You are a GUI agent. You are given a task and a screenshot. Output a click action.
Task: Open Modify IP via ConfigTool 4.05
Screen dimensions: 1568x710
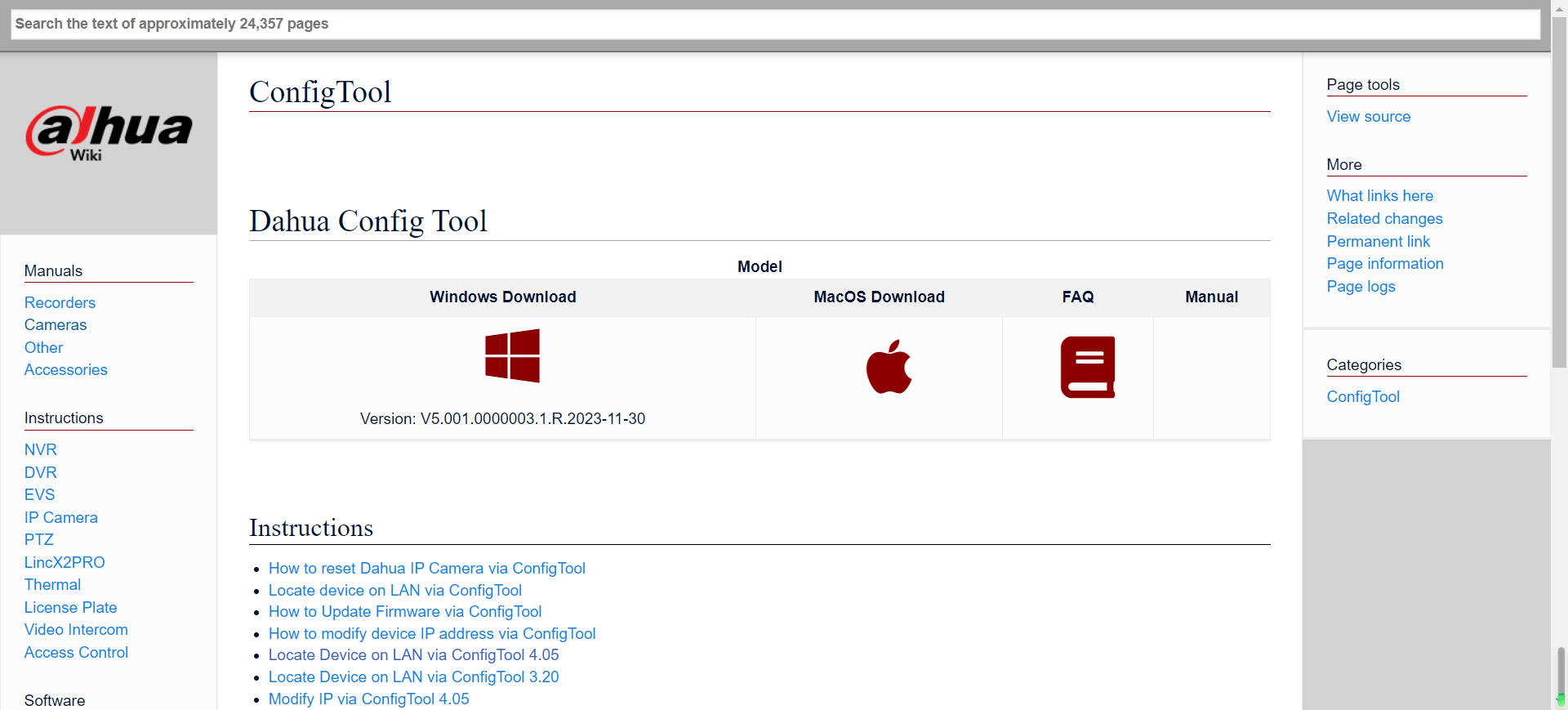coord(369,699)
